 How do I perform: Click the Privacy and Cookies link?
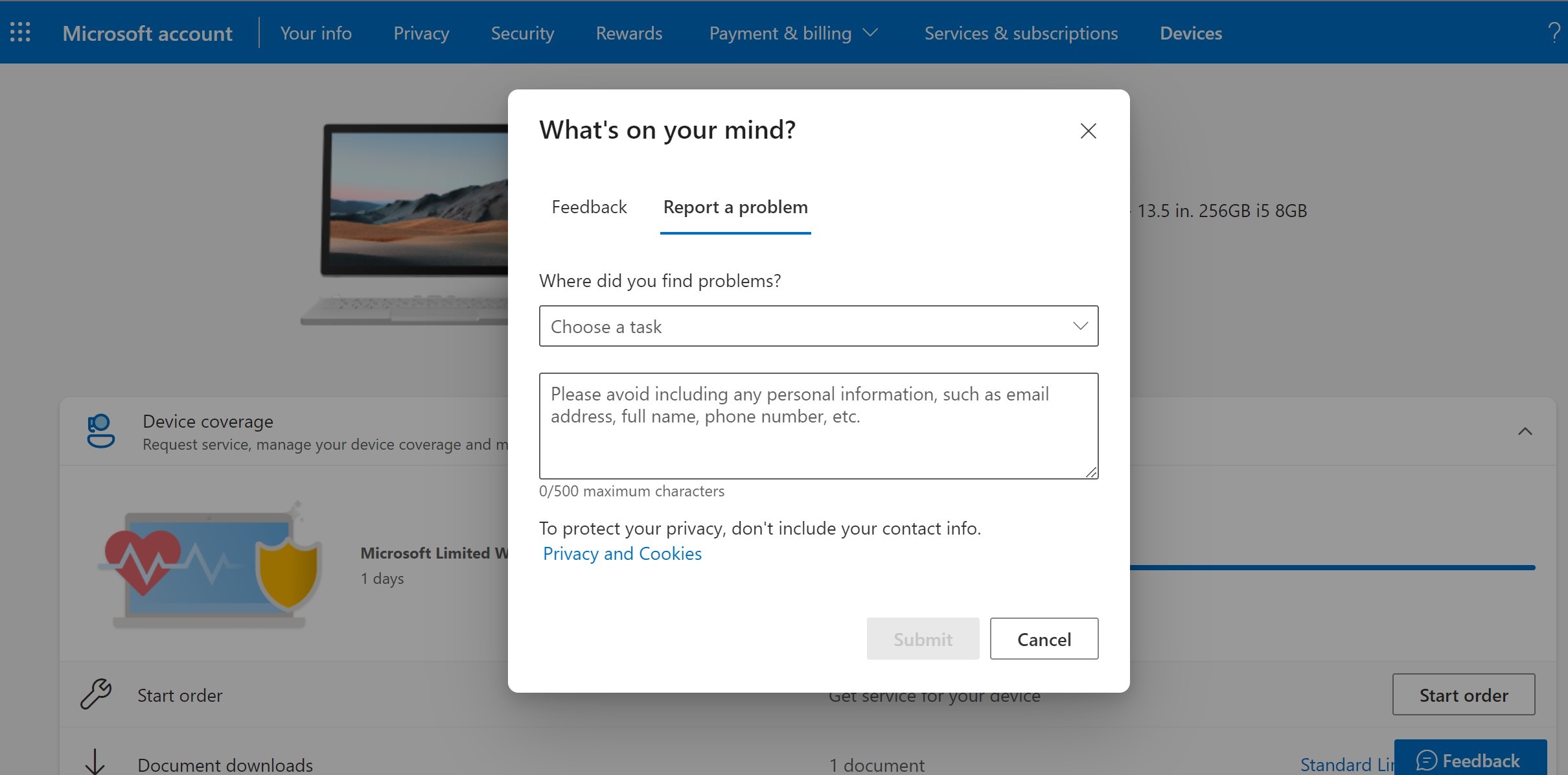point(622,552)
